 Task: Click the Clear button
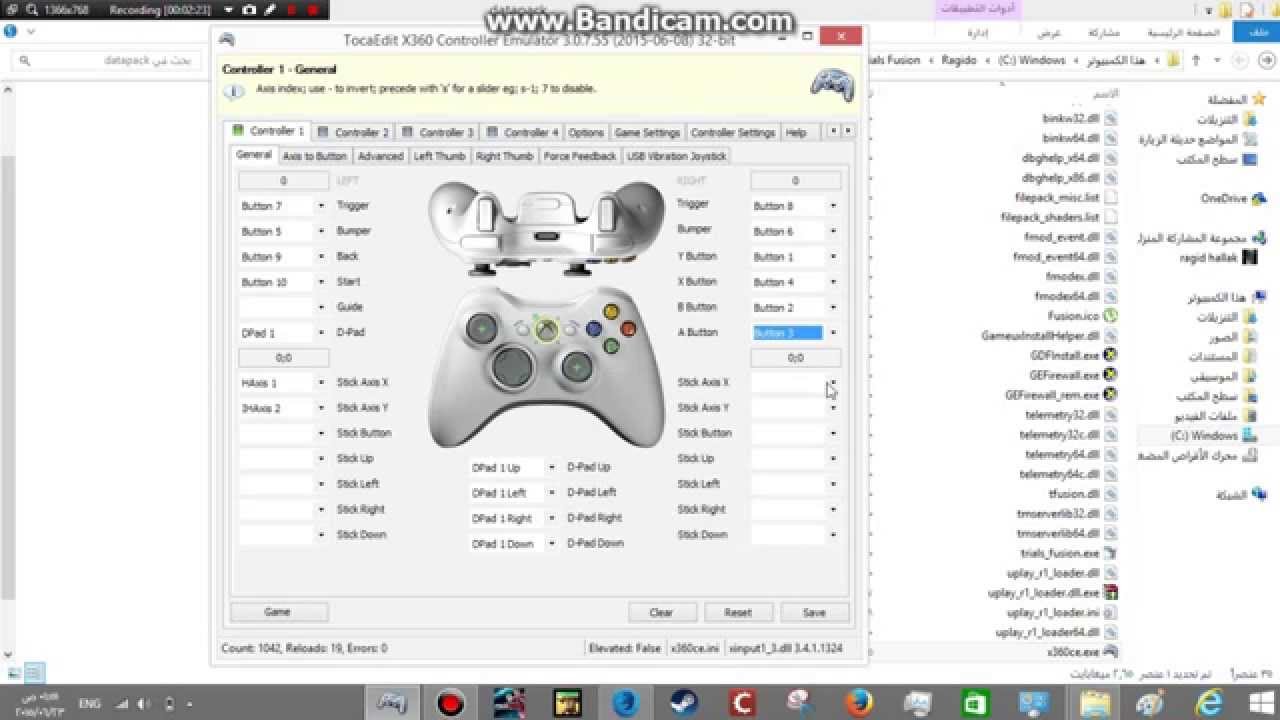pos(661,612)
